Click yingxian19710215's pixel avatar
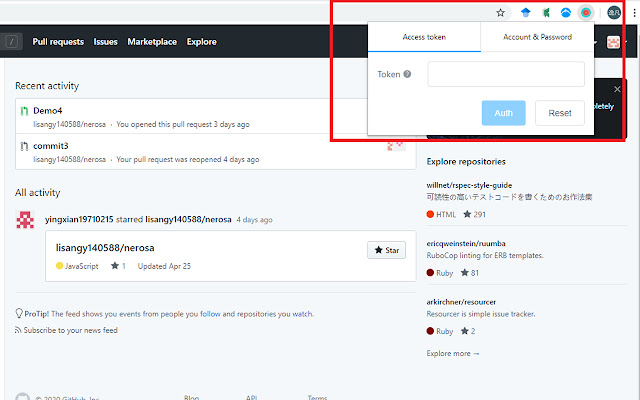 point(25,220)
